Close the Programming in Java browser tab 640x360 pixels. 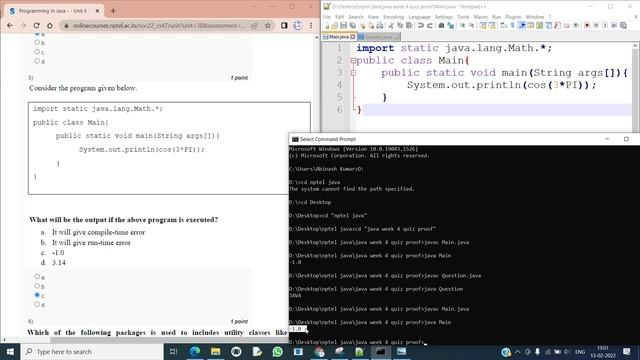tap(97, 11)
